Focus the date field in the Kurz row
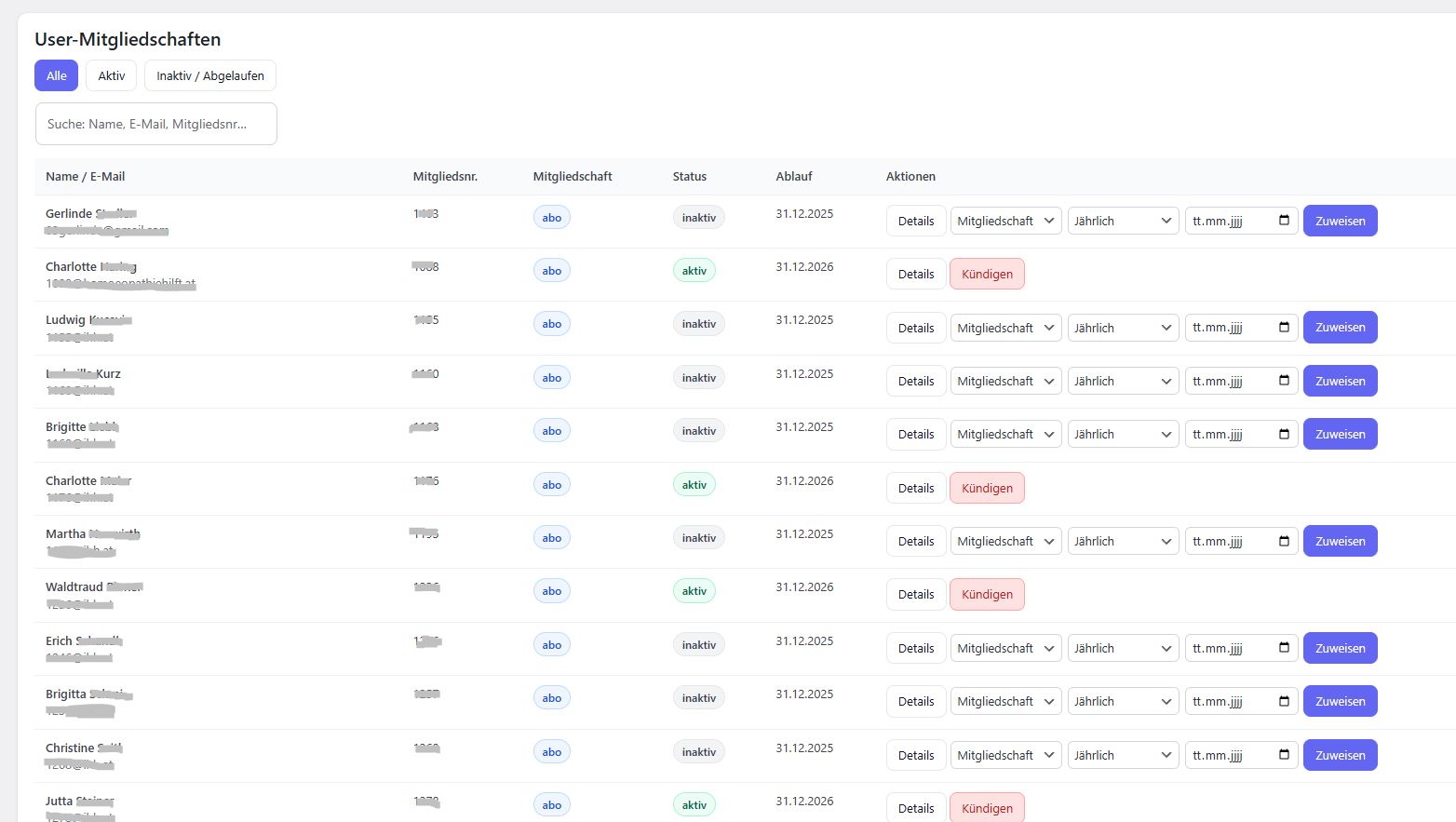Viewport: 1456px width, 822px height. tap(1229, 381)
